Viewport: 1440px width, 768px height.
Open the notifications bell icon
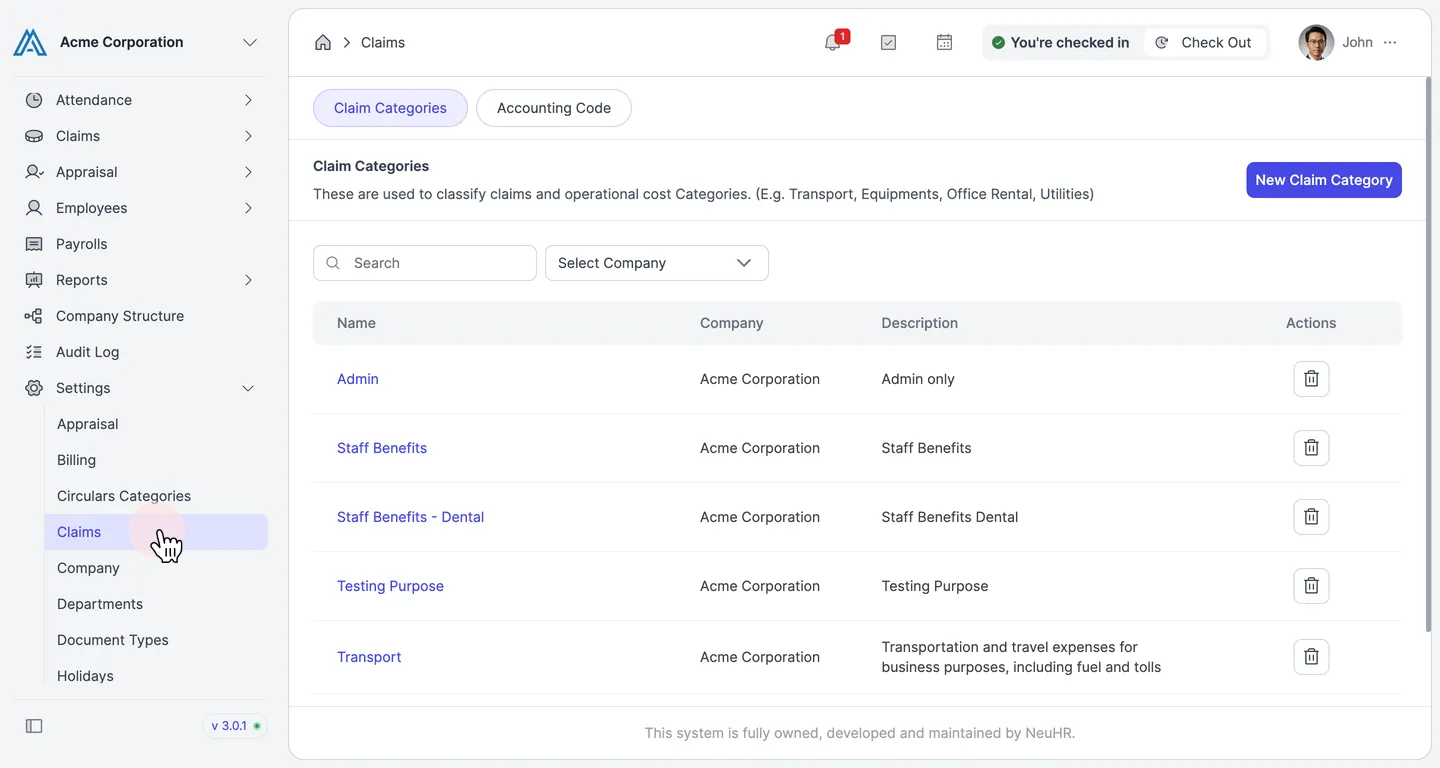[832, 42]
